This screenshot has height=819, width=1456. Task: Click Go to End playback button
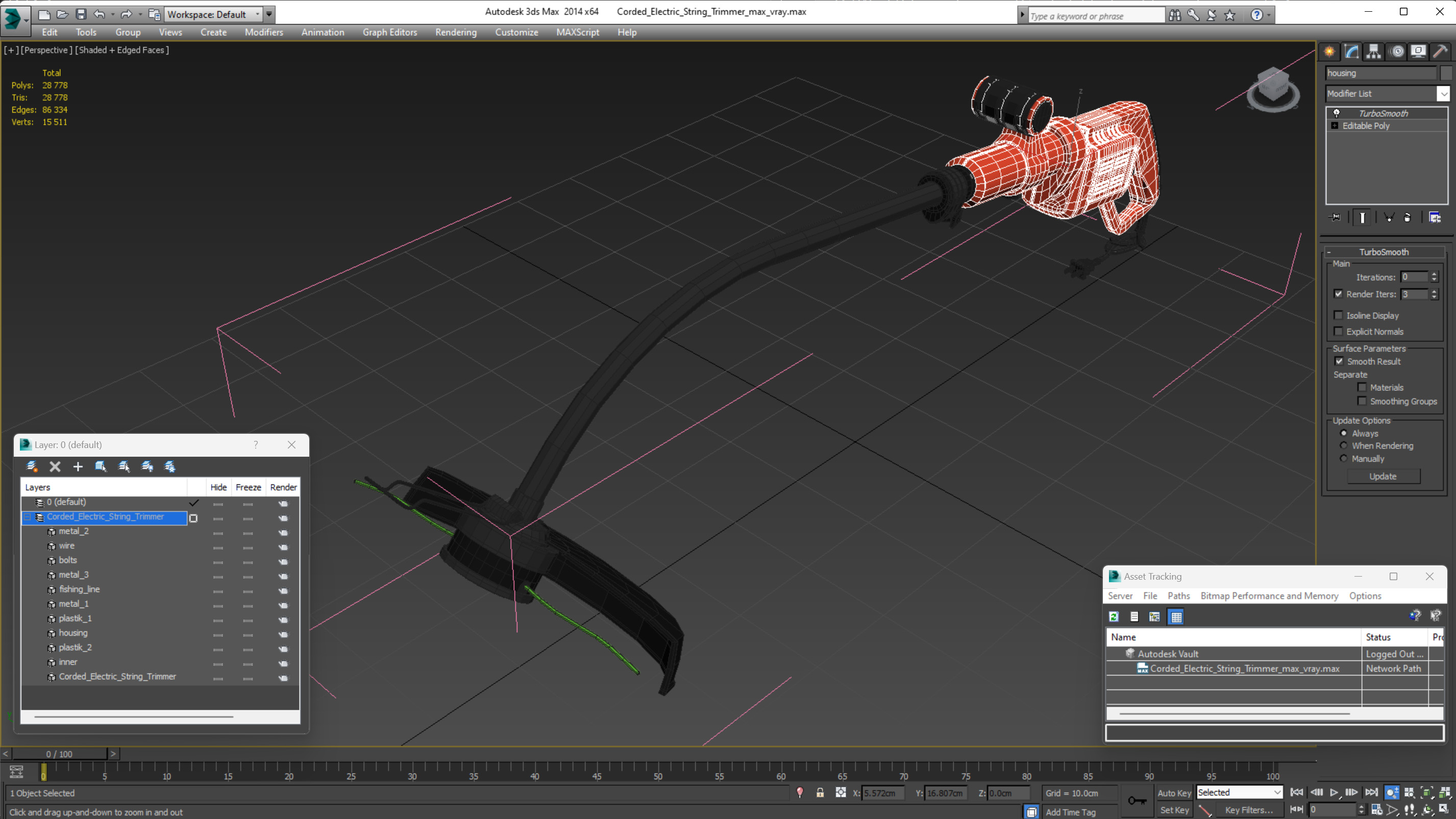tap(1371, 792)
